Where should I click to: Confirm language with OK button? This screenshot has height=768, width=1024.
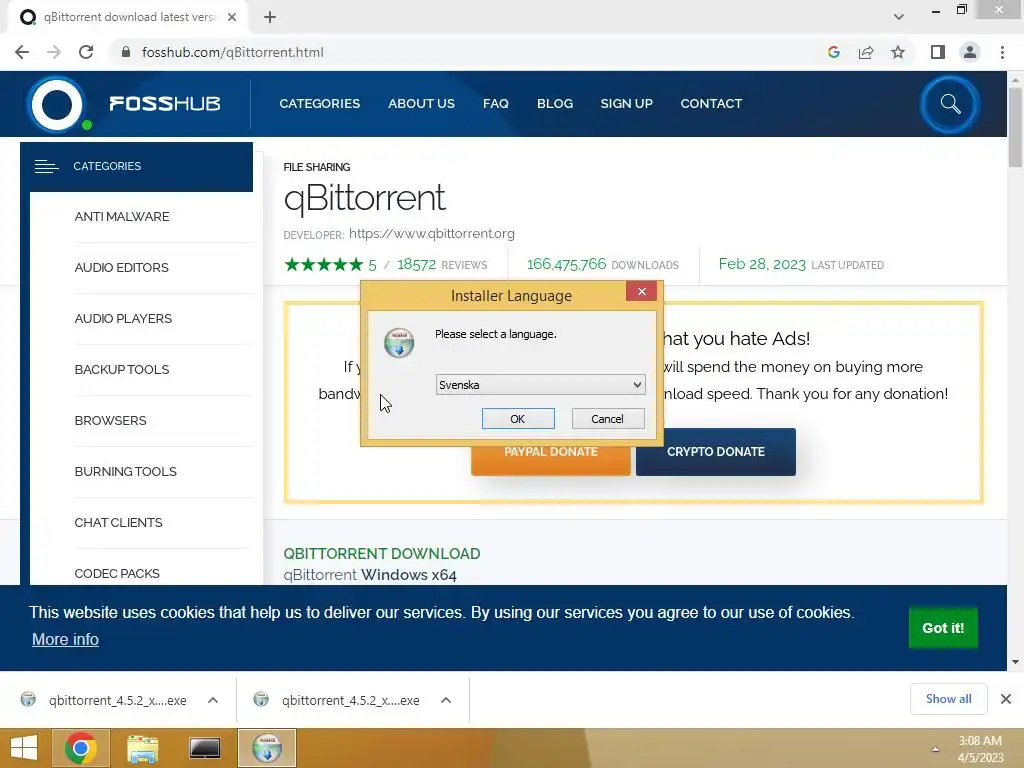pos(518,419)
